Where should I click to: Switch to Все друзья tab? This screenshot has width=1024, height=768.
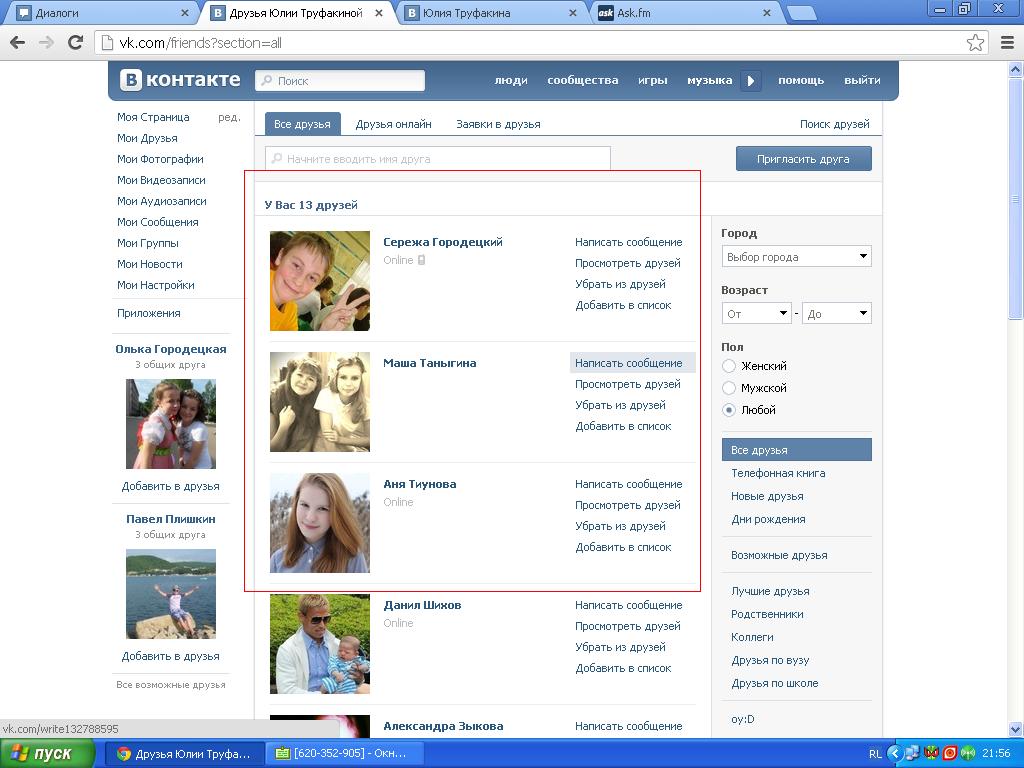tap(302, 124)
